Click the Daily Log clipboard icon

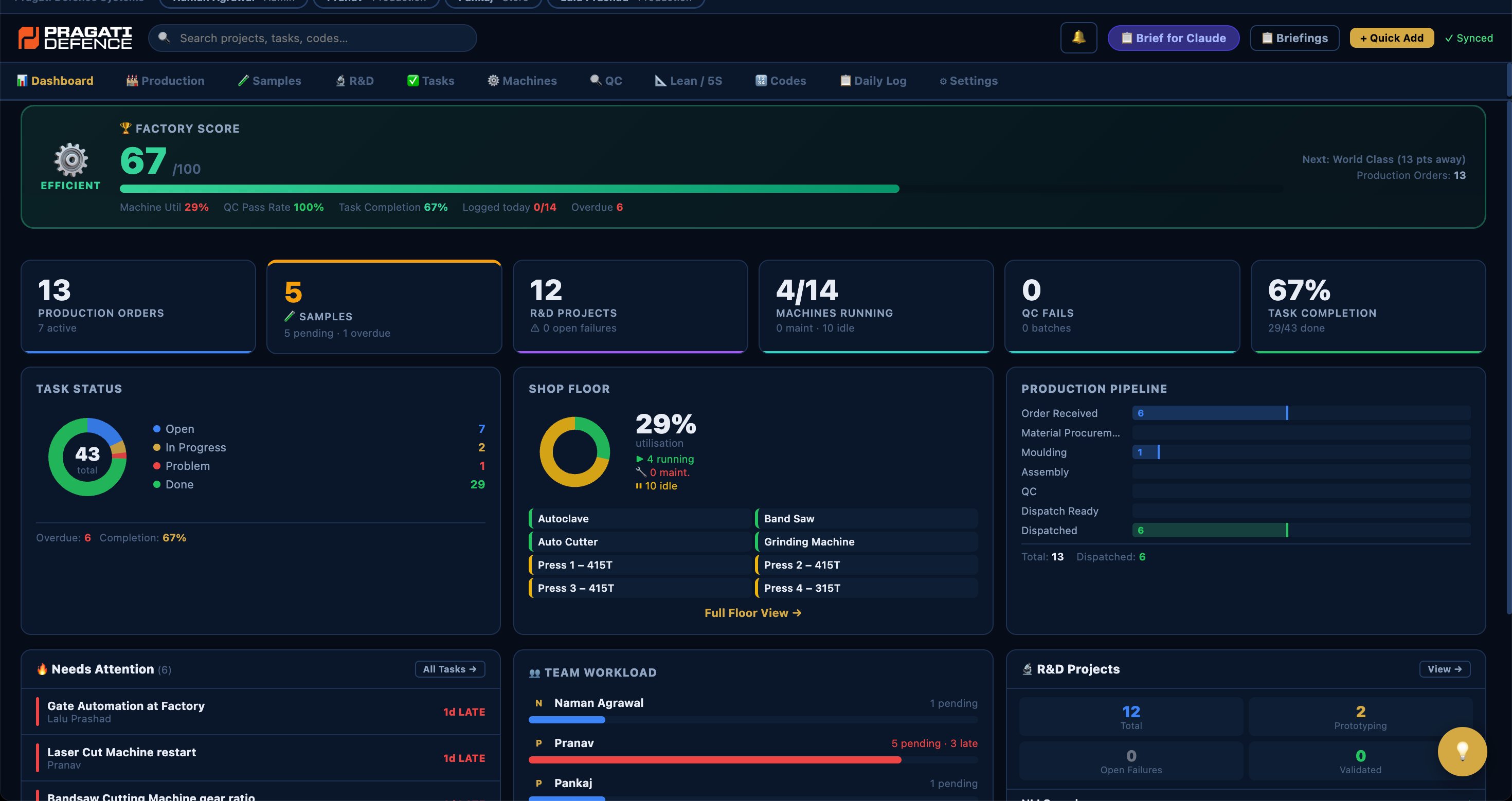(x=845, y=80)
